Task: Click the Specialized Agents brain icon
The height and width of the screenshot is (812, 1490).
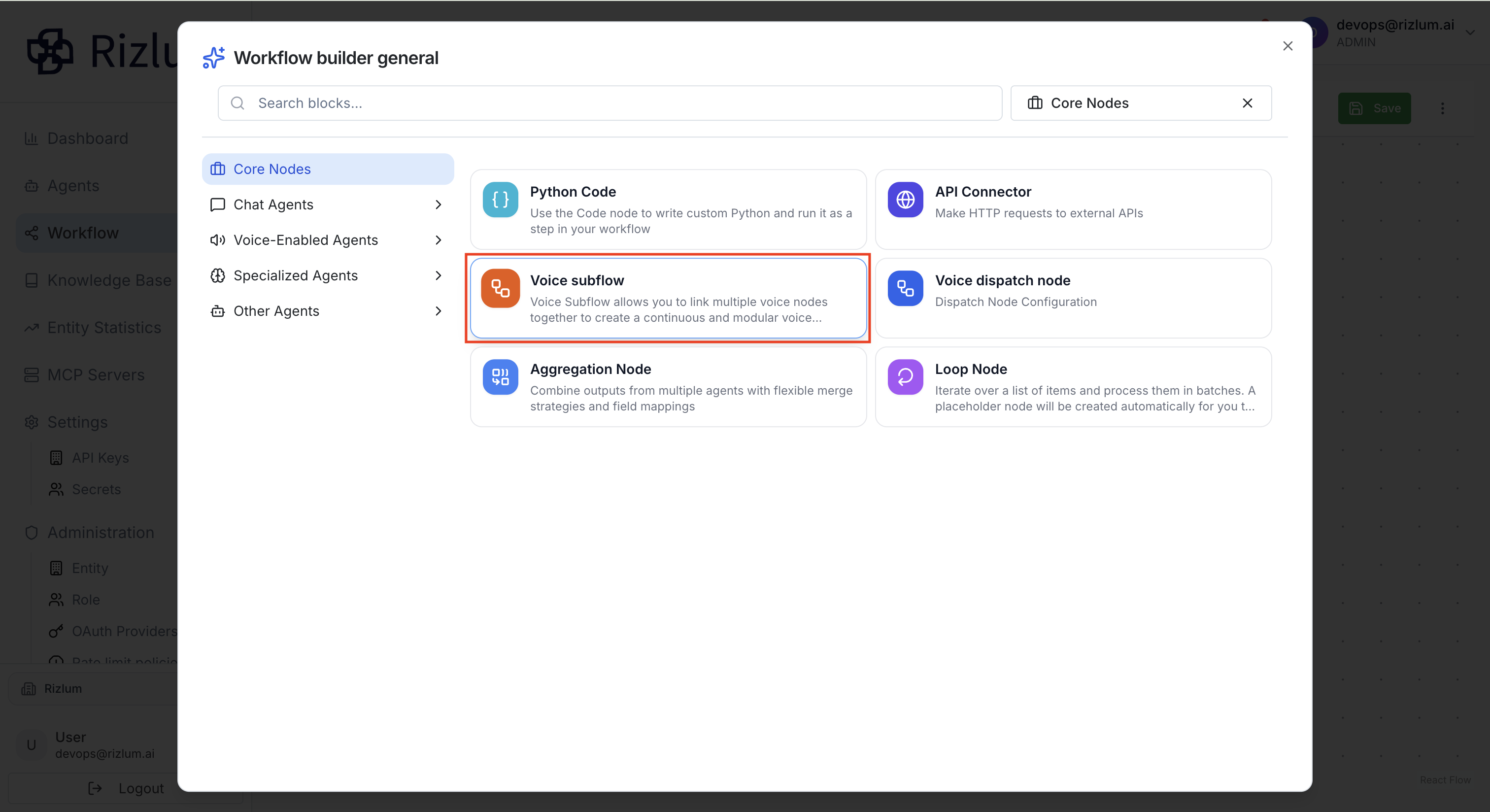Action: click(217, 275)
